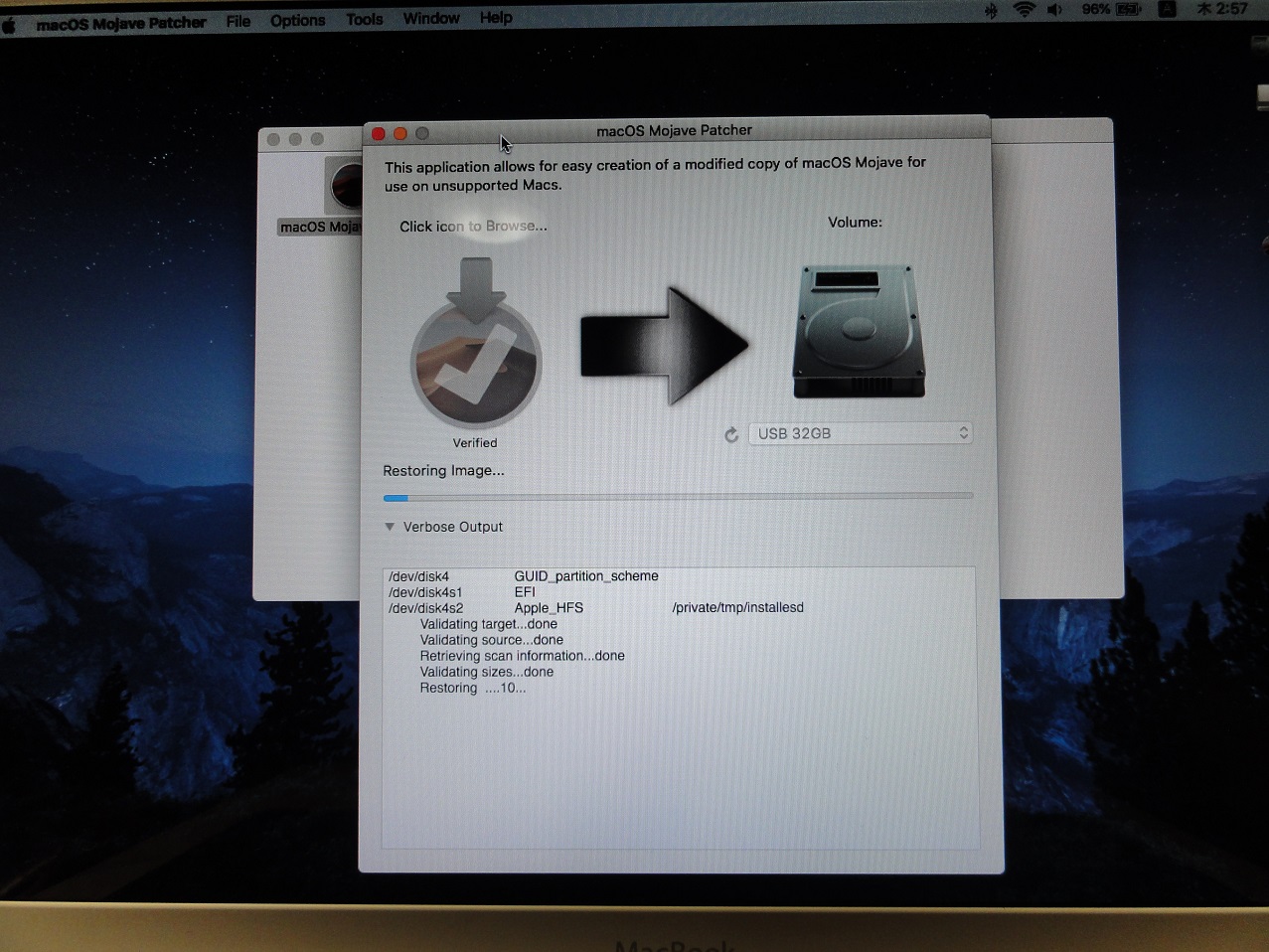The width and height of the screenshot is (1269, 952).
Task: Collapse the Verbose Output section
Action: 390,527
